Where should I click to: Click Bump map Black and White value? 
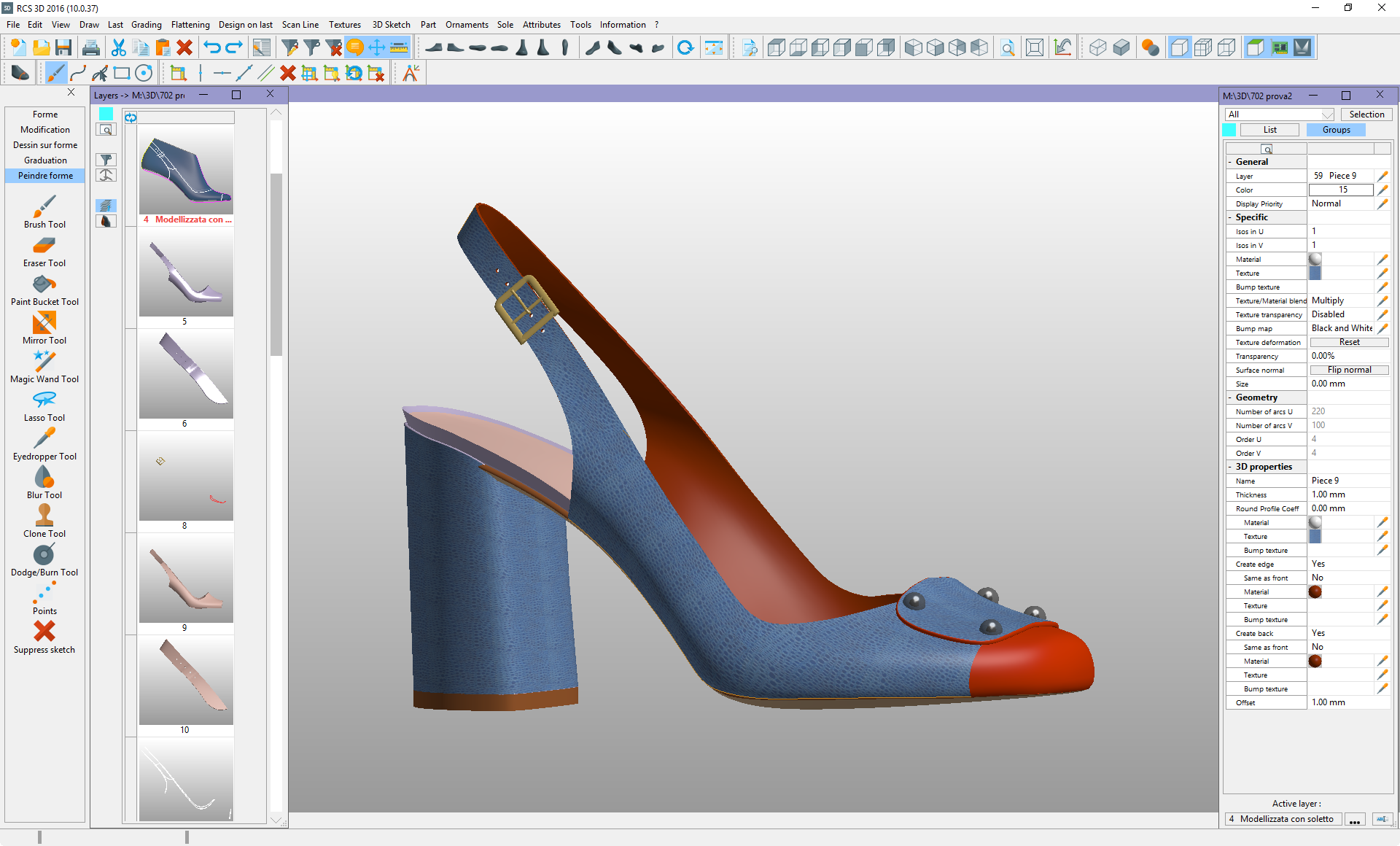point(1342,328)
